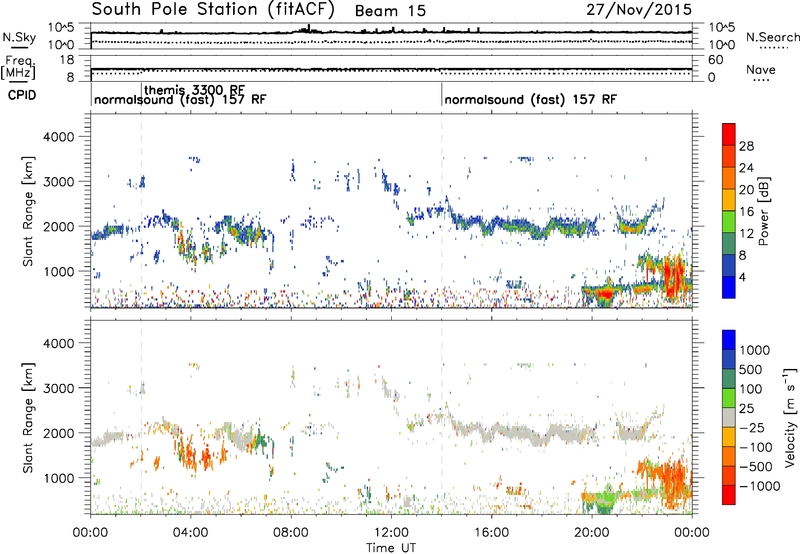Click the 'CPID' row label
Screen dimensions: 800x554
click(x=22, y=95)
